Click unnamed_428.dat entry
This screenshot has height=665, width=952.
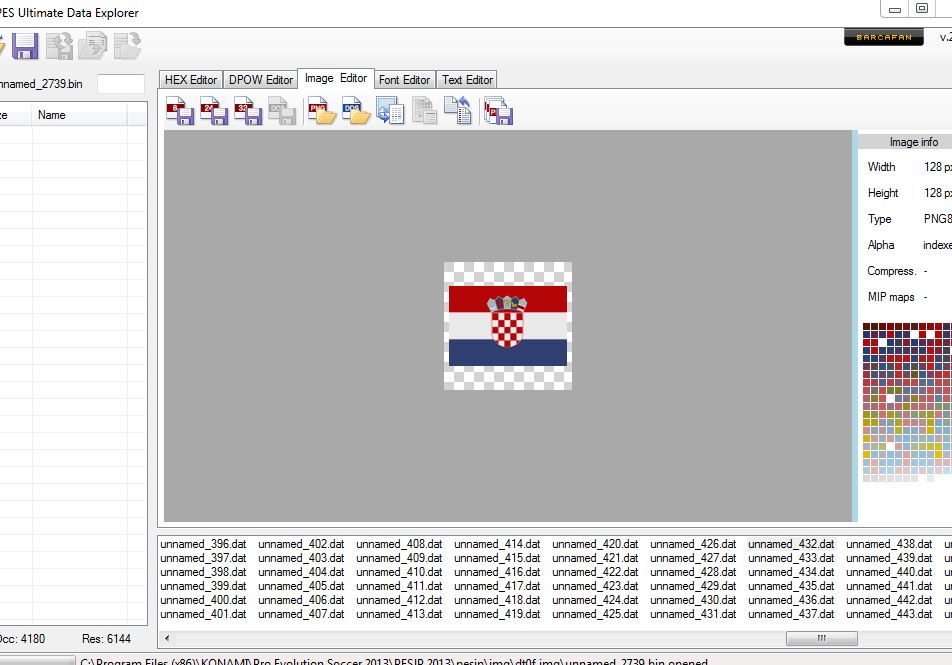[693, 572]
